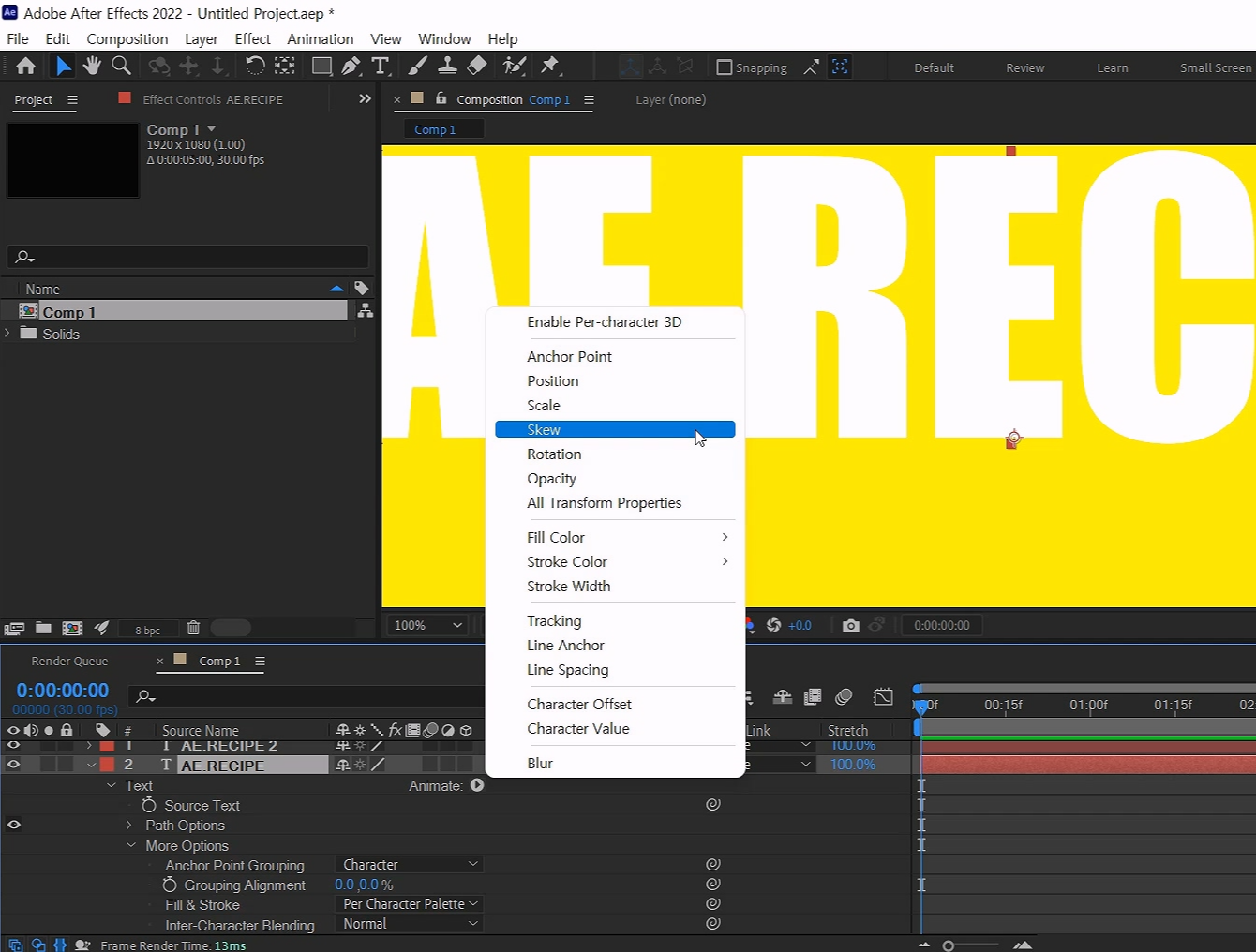Open the Fill Color submenu
This screenshot has height=952, width=1256.
pyautogui.click(x=615, y=537)
